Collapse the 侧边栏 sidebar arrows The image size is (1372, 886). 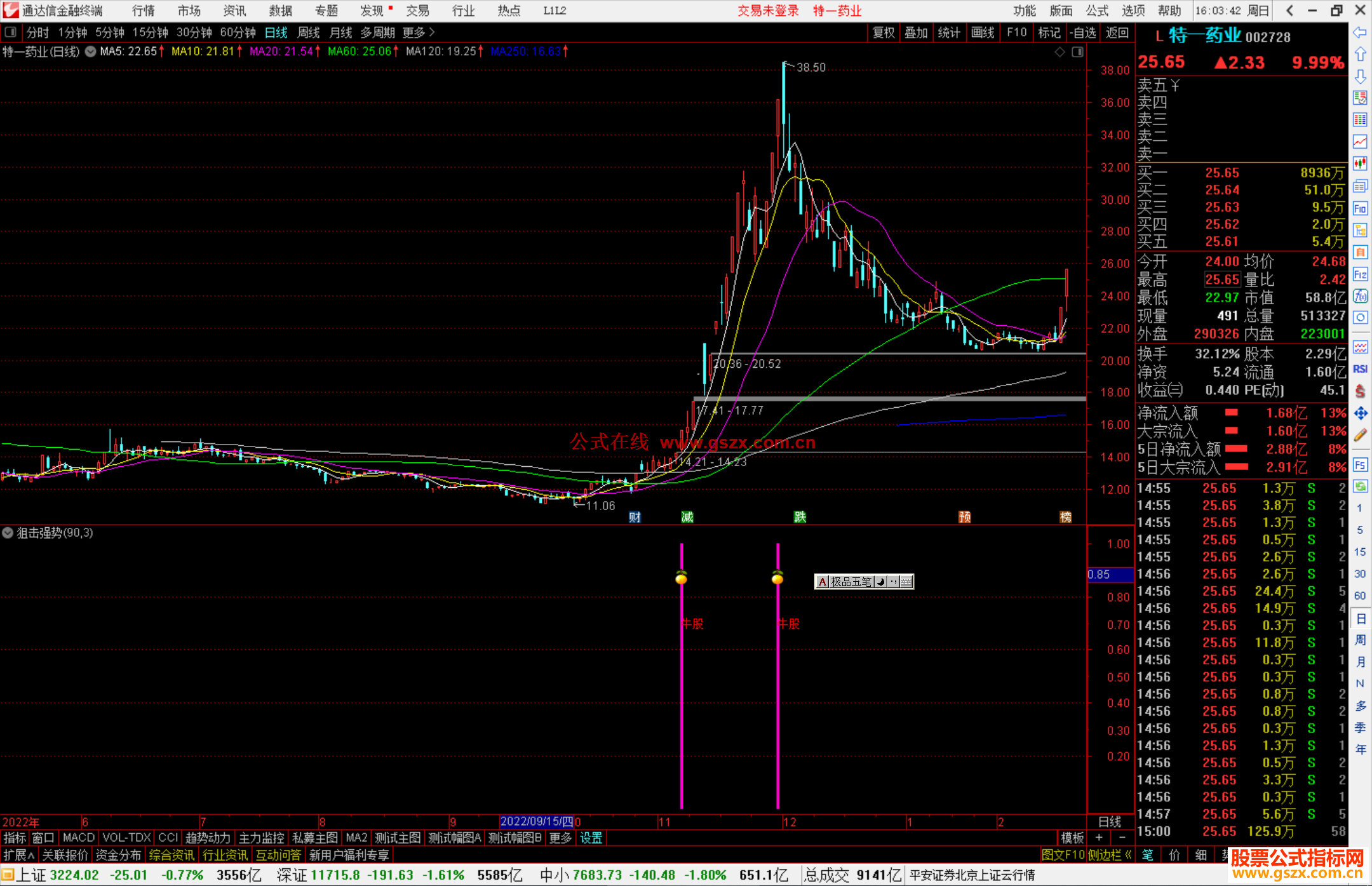point(1128,855)
